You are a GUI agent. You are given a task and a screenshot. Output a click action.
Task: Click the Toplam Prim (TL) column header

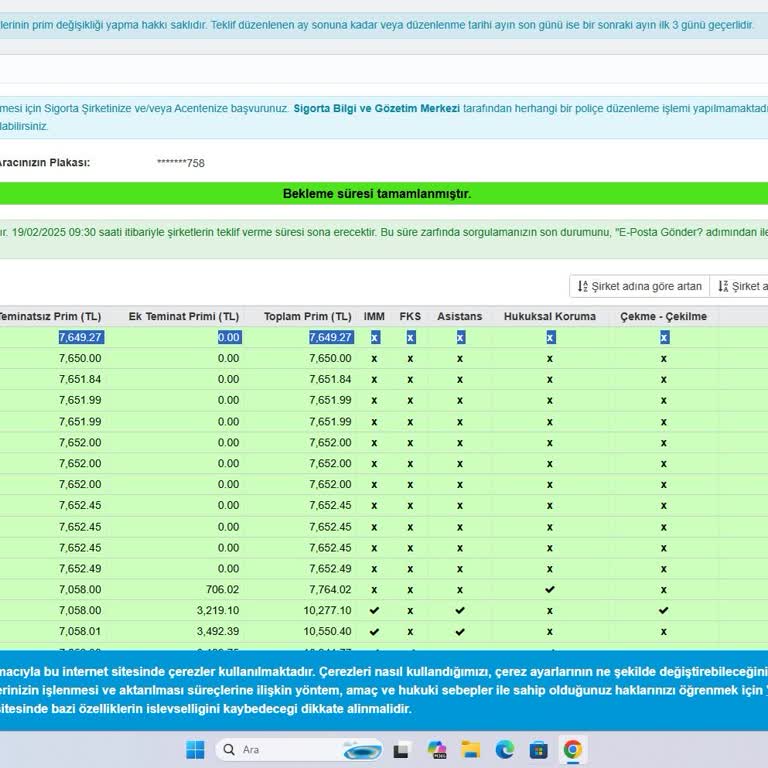308,316
